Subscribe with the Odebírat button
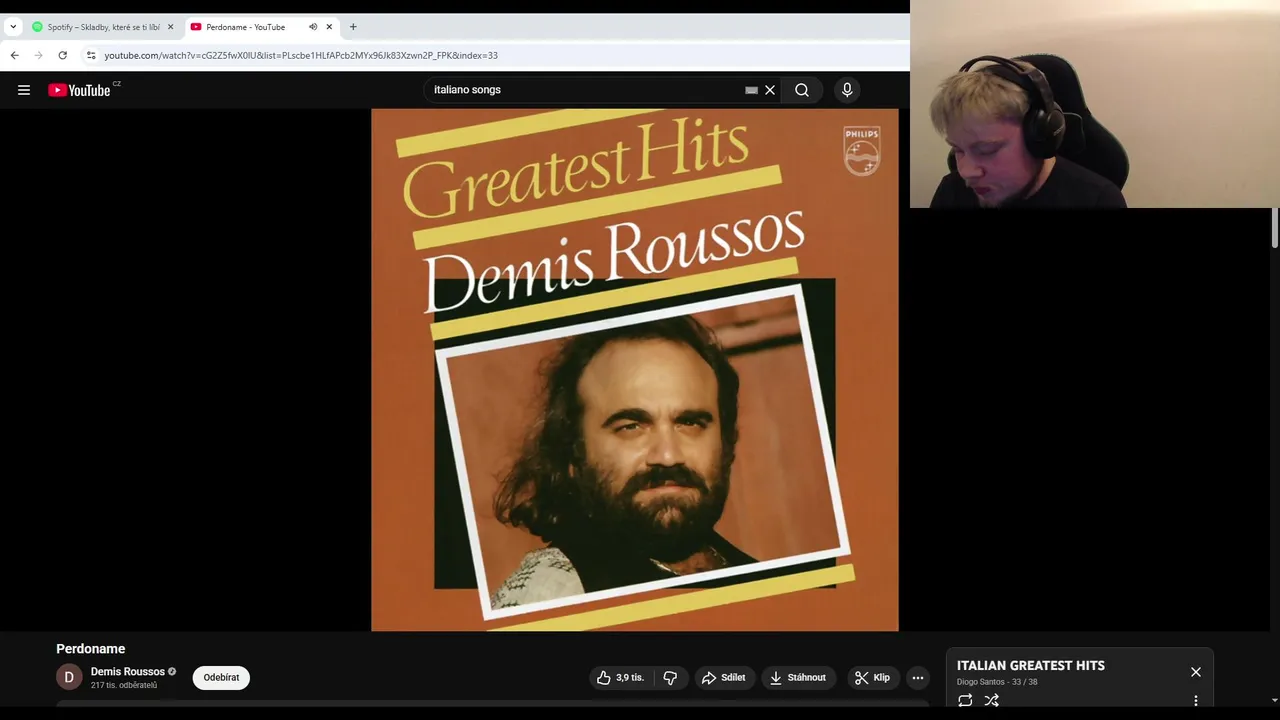Viewport: 1280px width, 720px height. click(221, 677)
